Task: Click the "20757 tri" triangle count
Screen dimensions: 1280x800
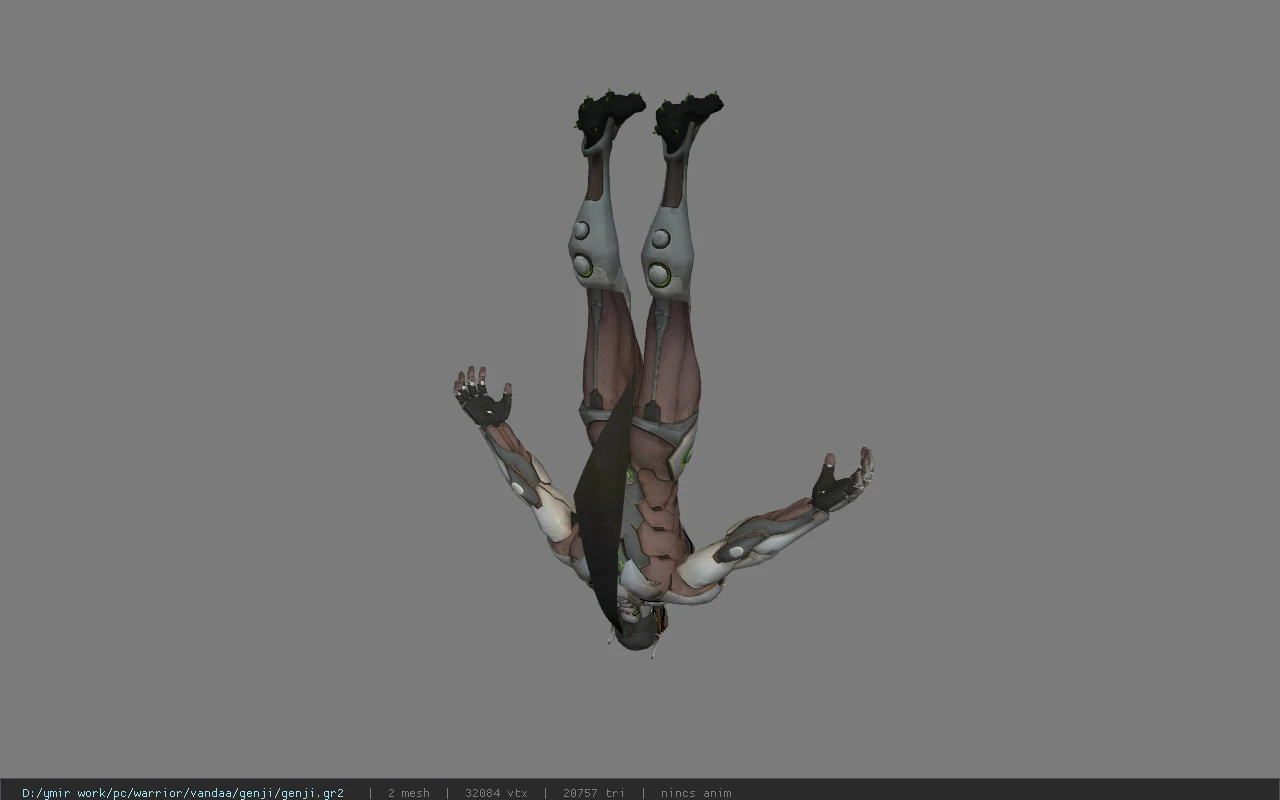Action: [x=594, y=793]
